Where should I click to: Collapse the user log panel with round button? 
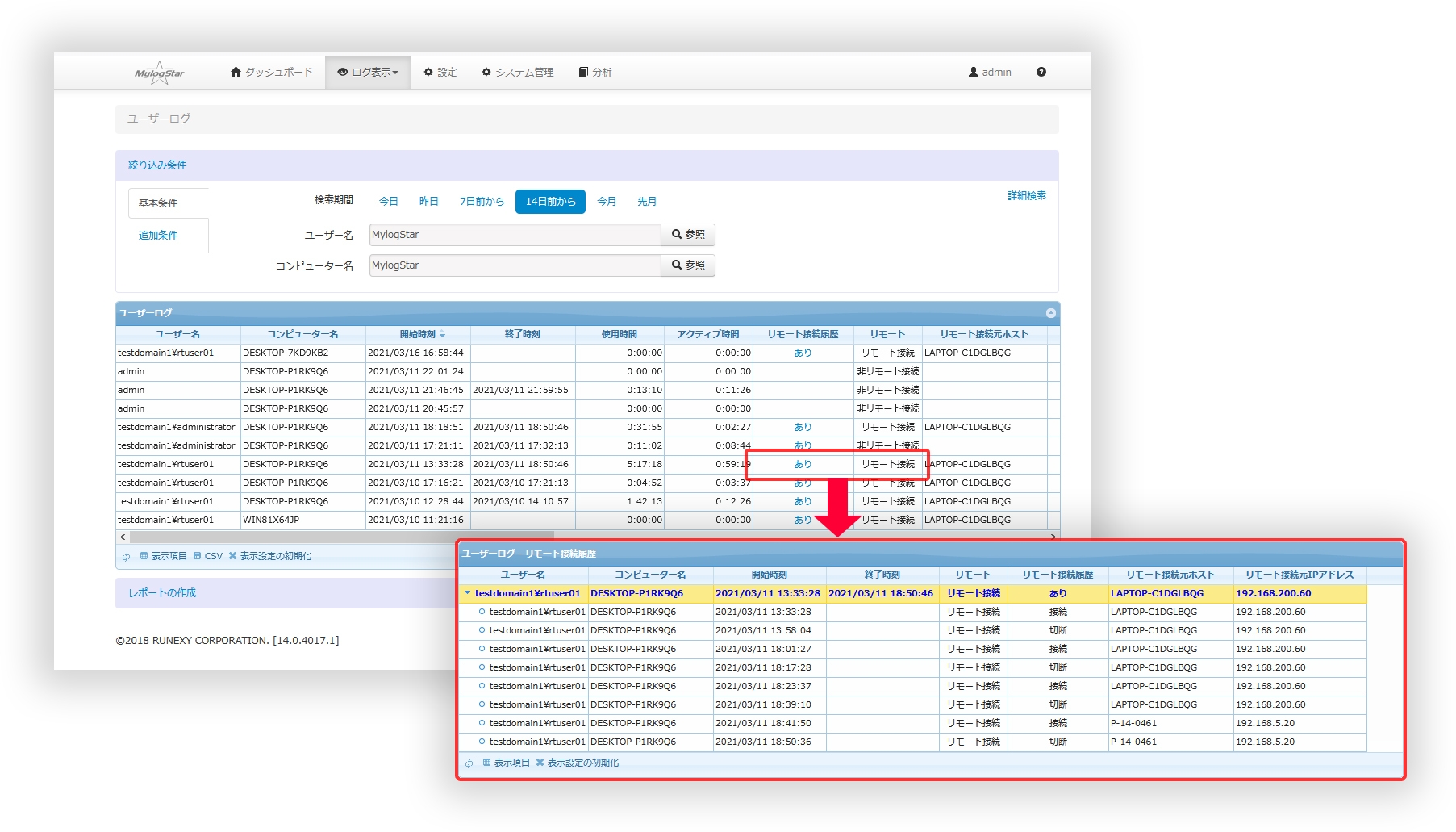tap(1050, 313)
